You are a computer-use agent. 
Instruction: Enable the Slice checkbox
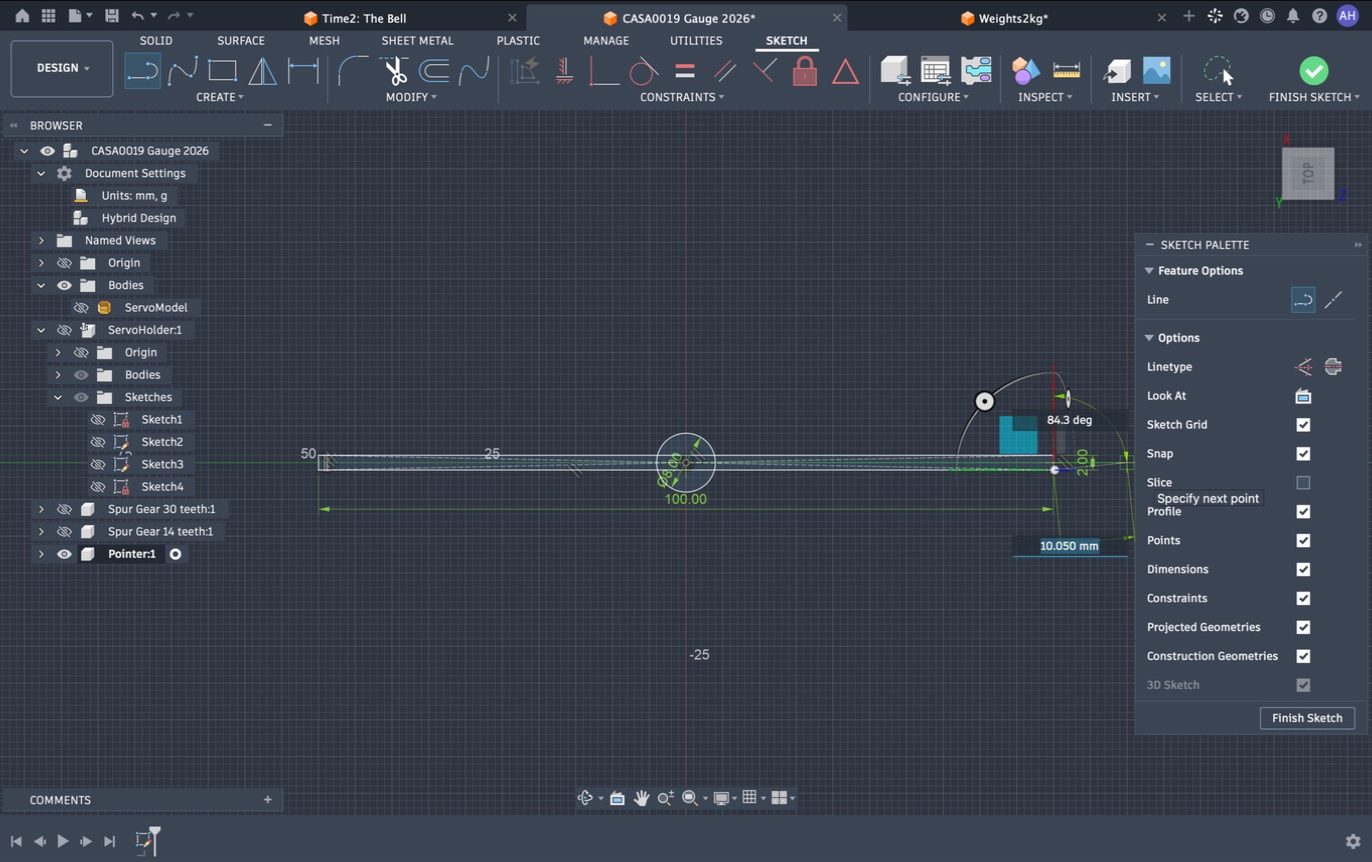pos(1303,483)
